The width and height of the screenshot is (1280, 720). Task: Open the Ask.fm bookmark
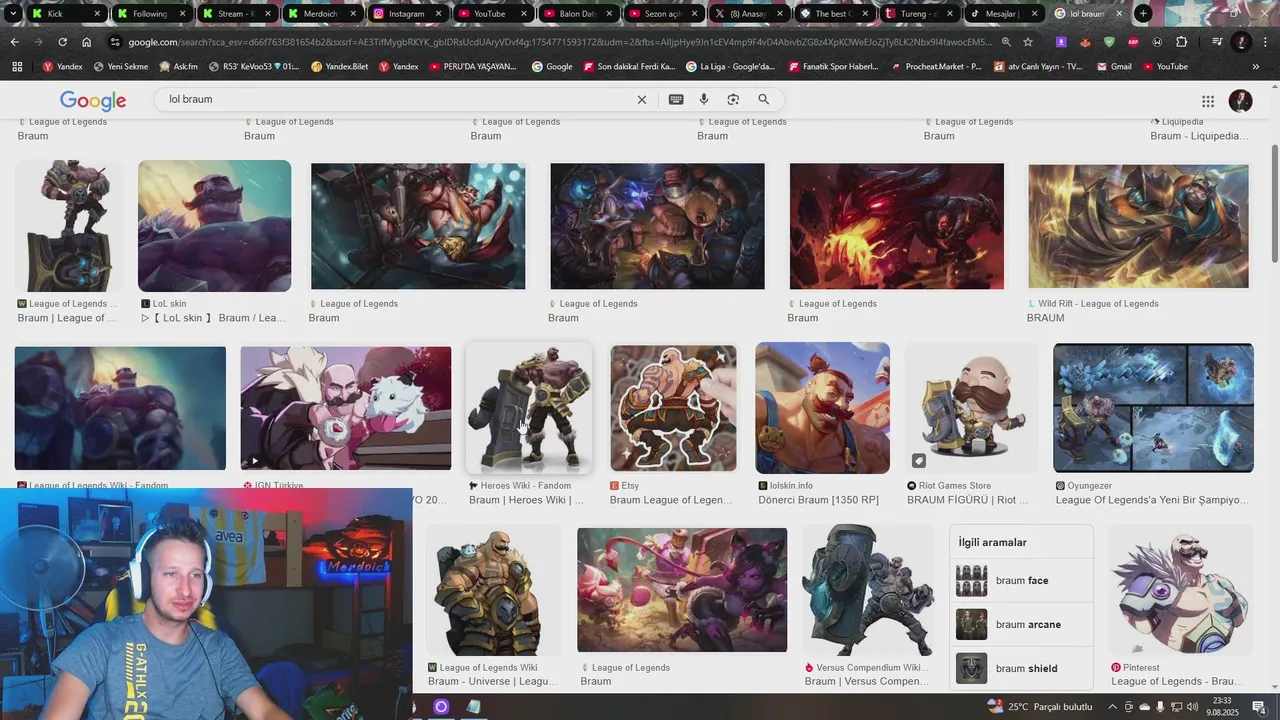(x=178, y=67)
